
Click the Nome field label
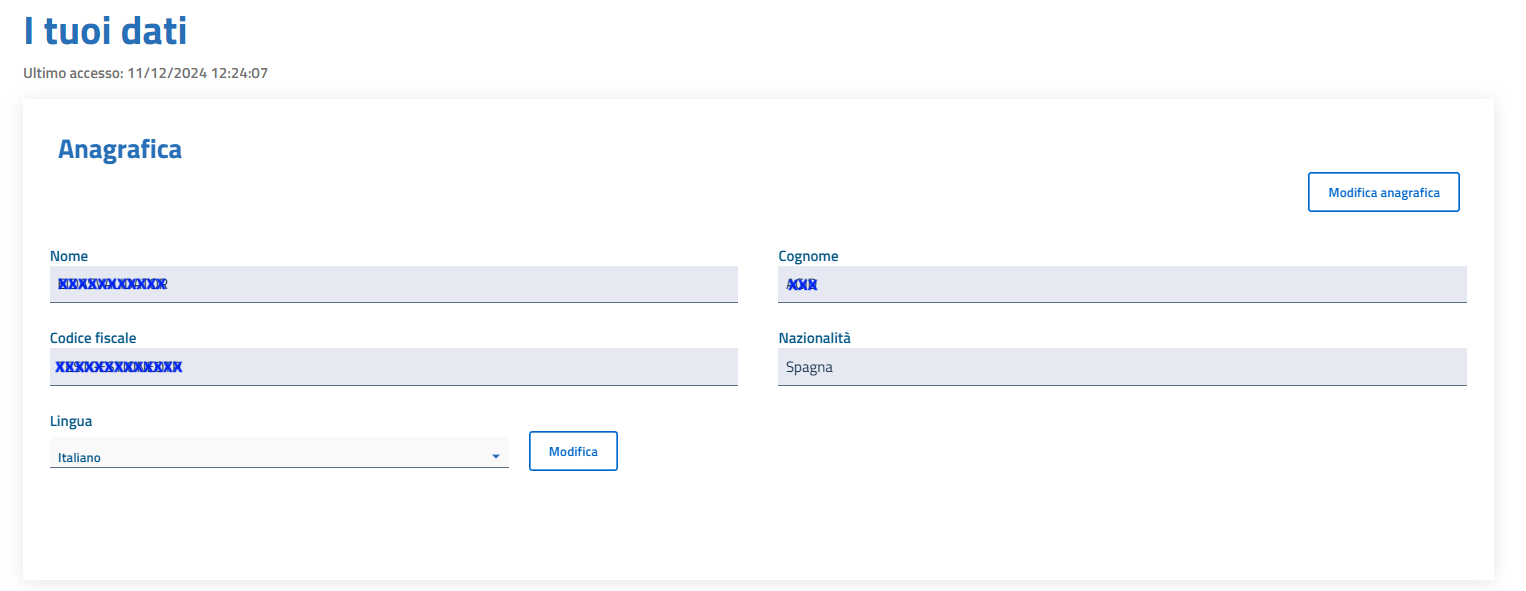click(x=69, y=256)
